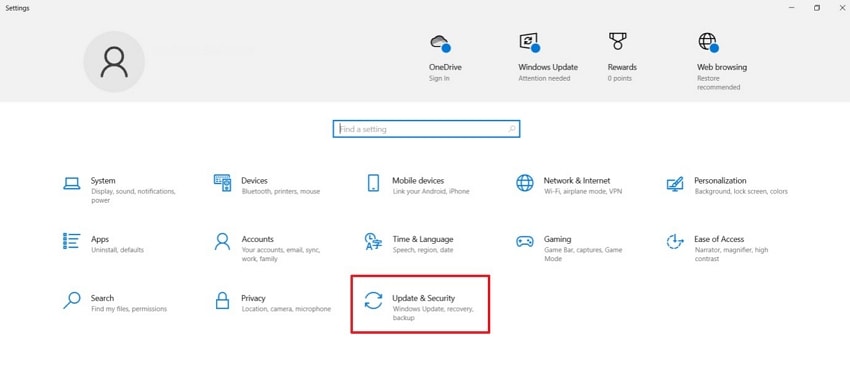Open Privacy category title
This screenshot has height=391, width=850.
[x=253, y=298]
